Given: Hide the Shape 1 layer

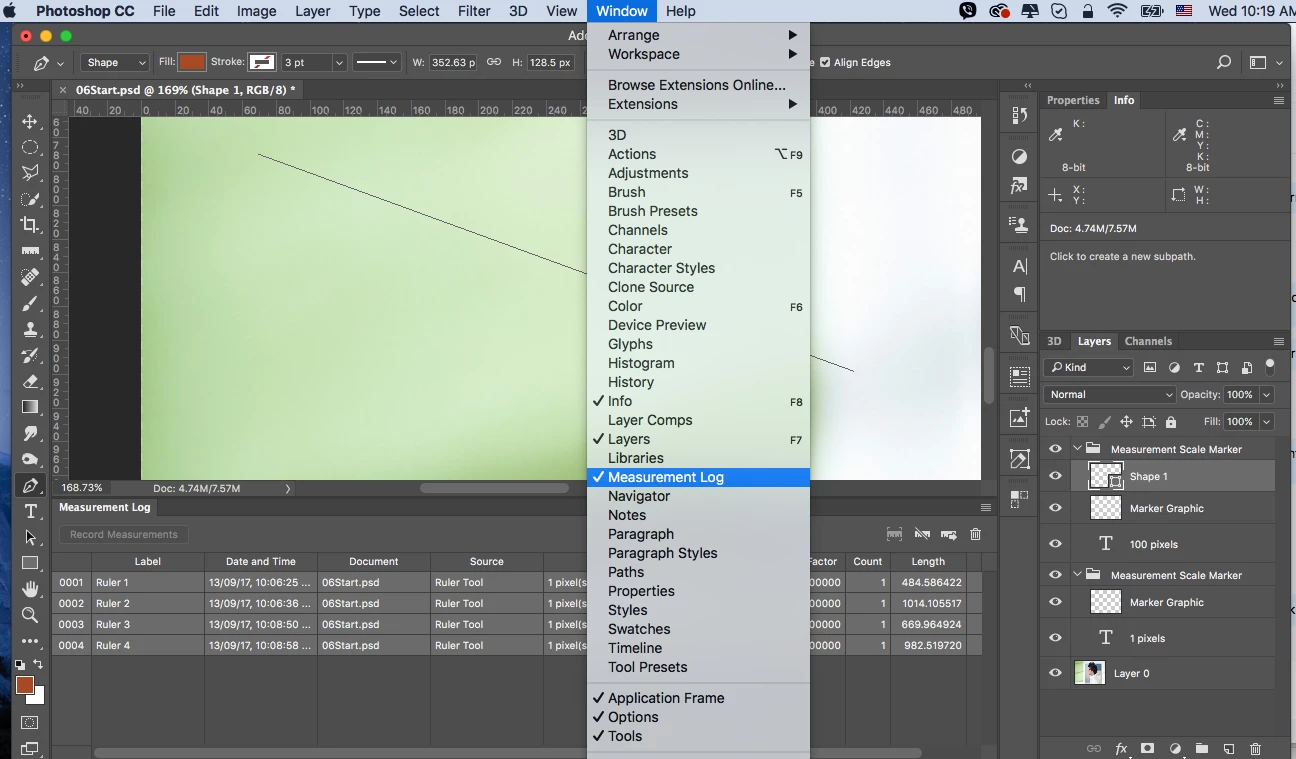Looking at the screenshot, I should [1055, 476].
